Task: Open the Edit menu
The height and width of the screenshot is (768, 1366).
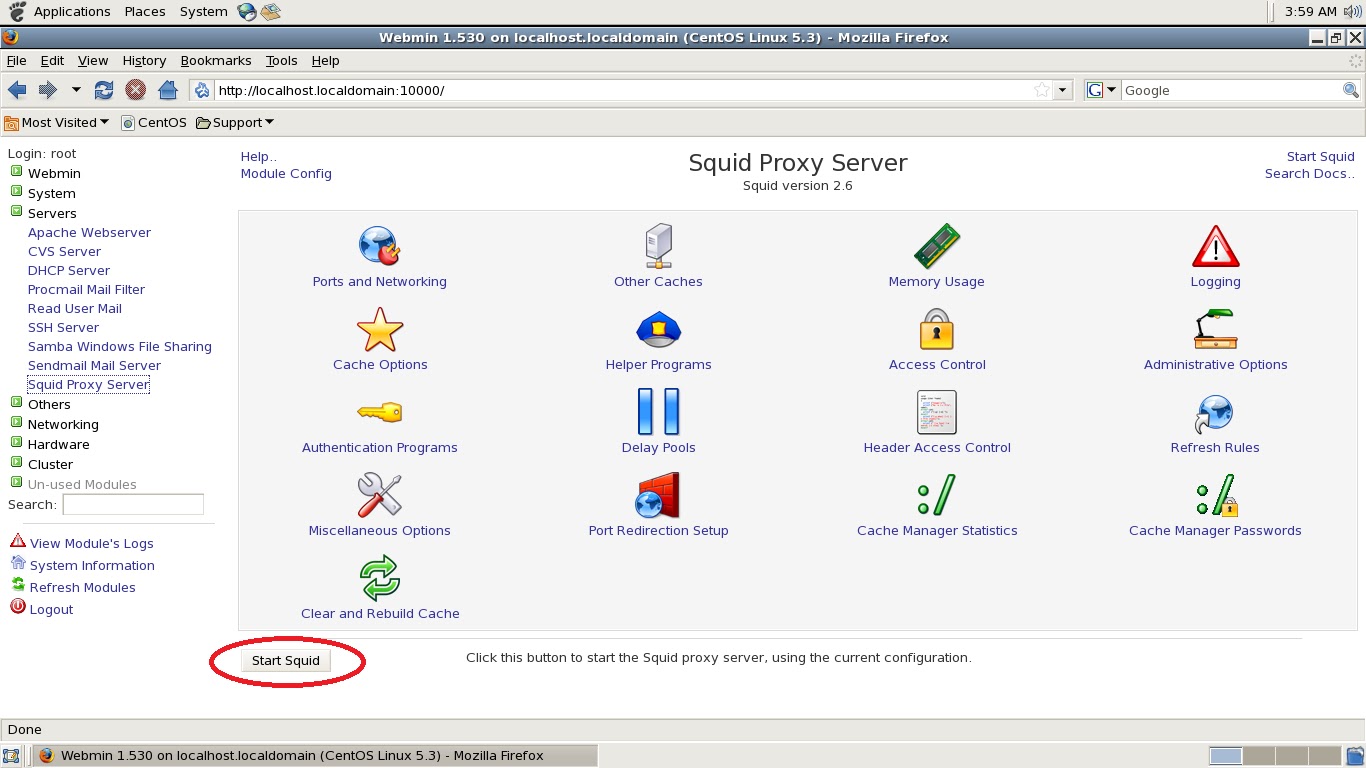Action: click(x=52, y=61)
